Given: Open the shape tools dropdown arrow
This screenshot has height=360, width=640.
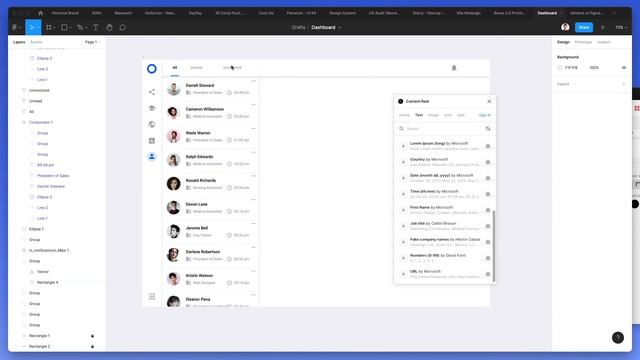Looking at the screenshot, I should pos(70,28).
